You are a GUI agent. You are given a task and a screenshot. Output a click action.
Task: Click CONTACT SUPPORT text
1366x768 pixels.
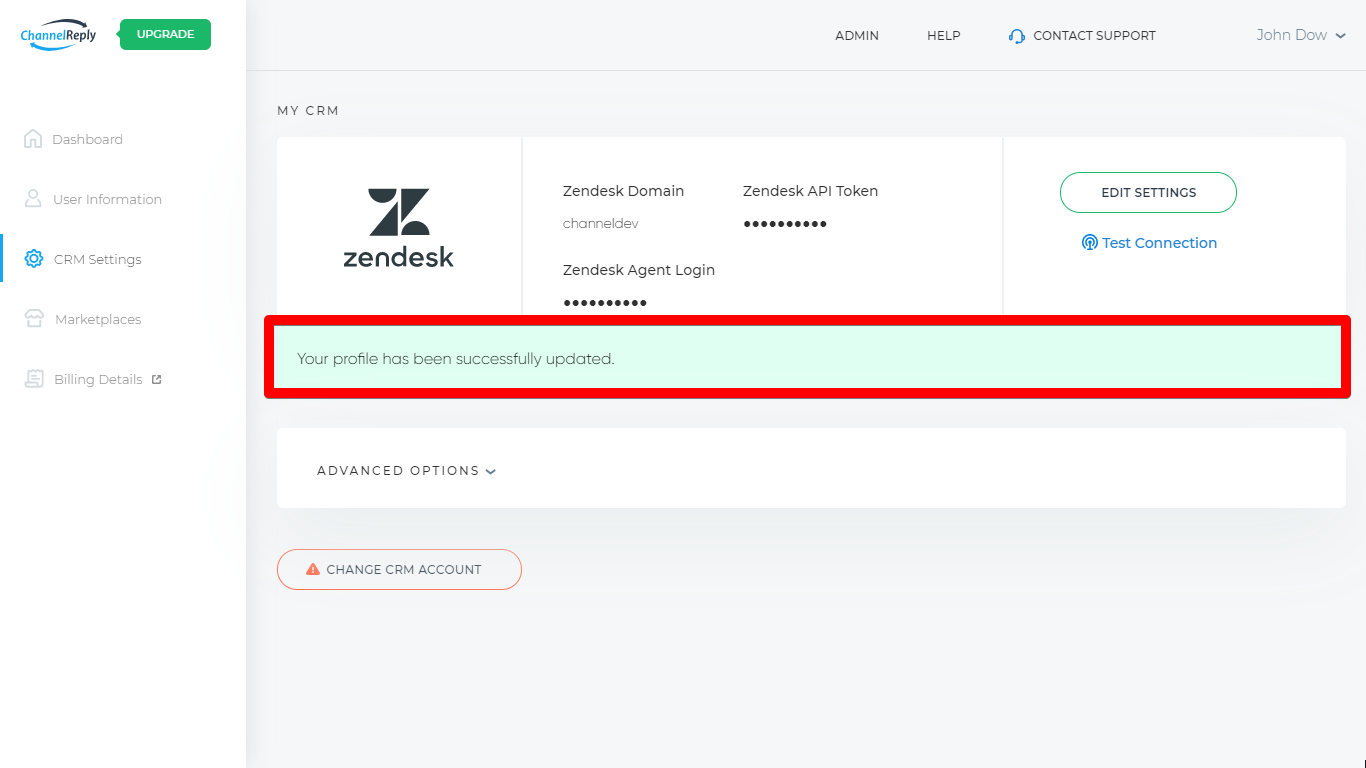click(x=1094, y=36)
